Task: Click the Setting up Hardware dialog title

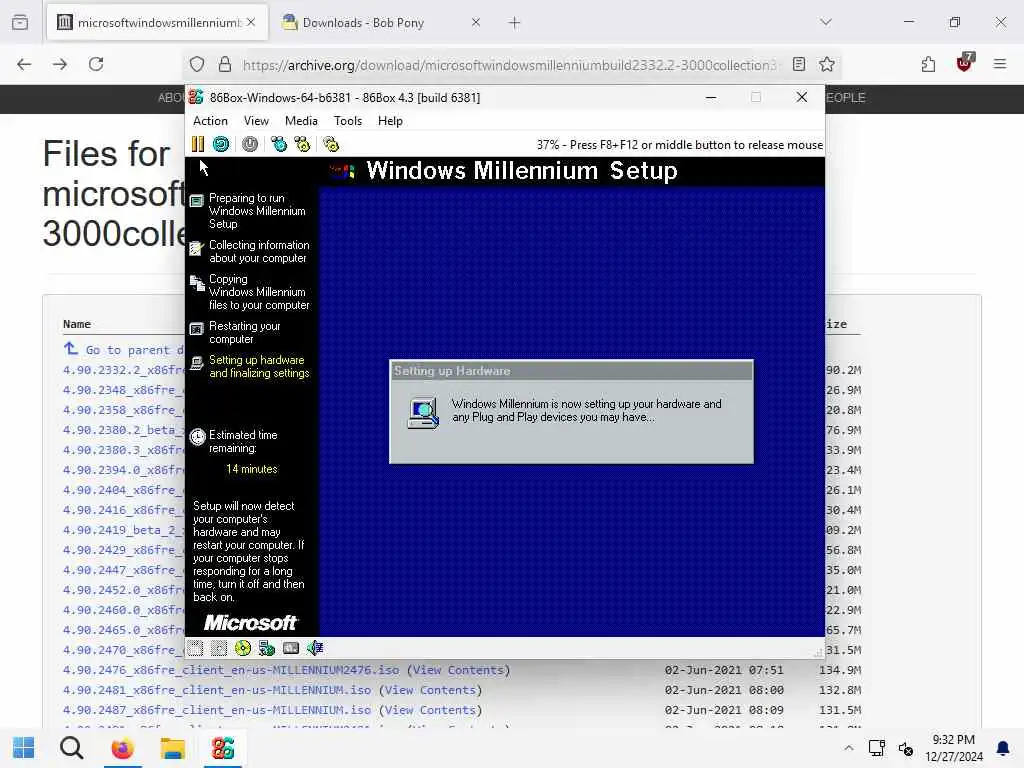Action: [x=452, y=371]
